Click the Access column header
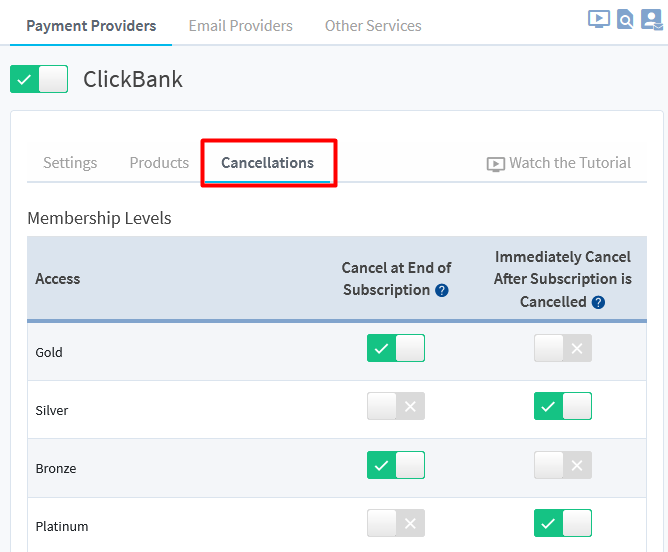The width and height of the screenshot is (668, 552). pos(58,279)
